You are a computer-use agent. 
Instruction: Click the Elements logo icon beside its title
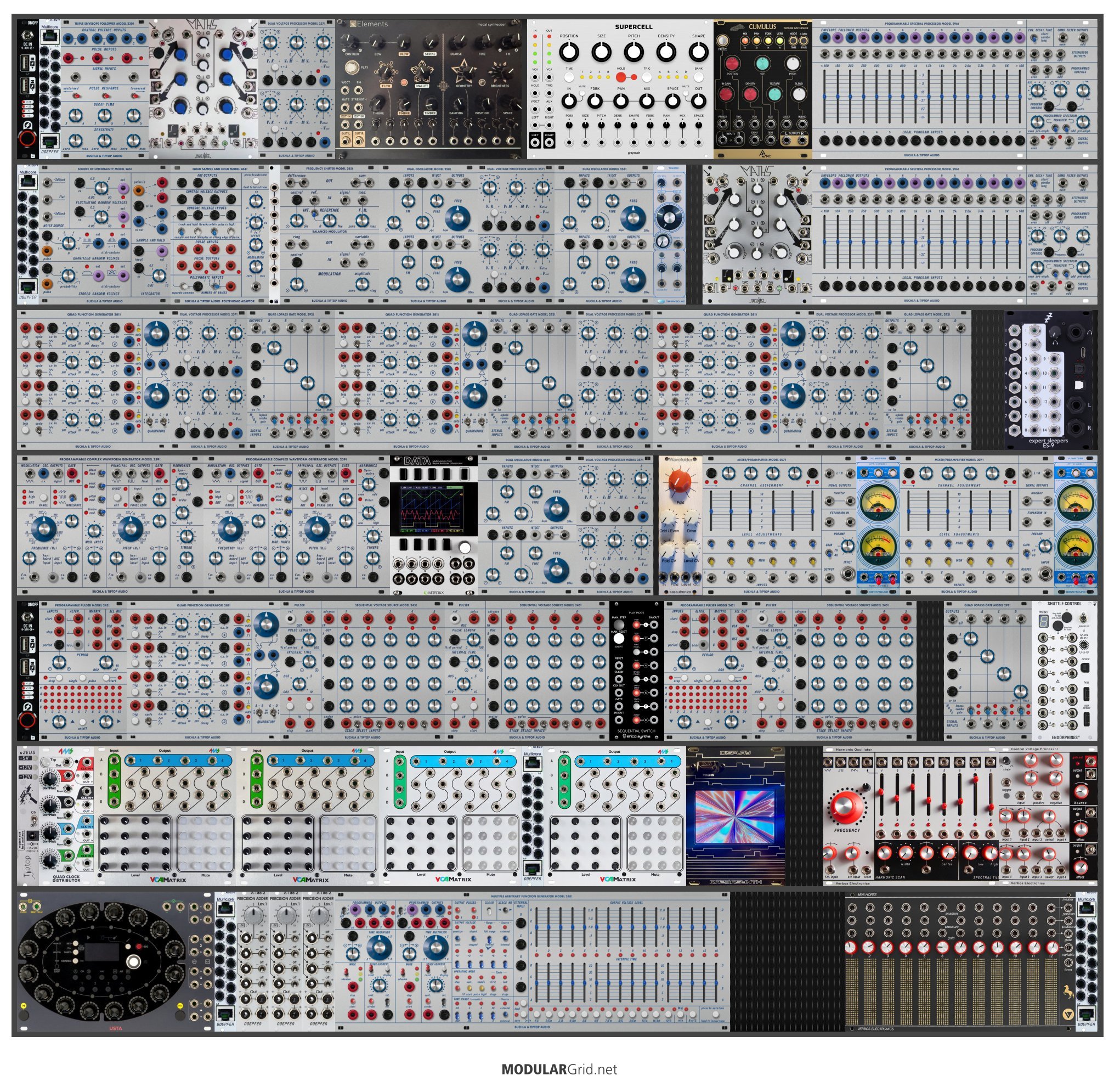[353, 24]
